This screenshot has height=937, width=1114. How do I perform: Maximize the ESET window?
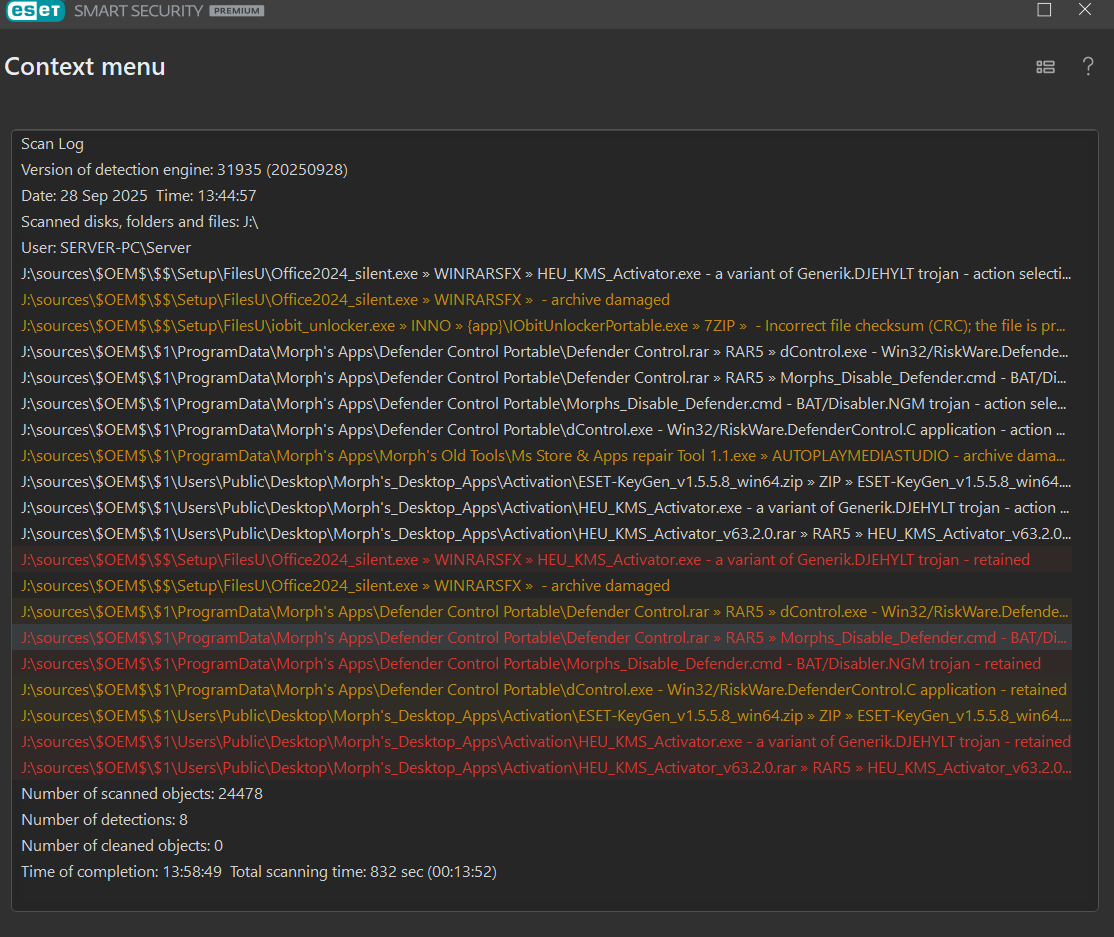coord(1044,10)
